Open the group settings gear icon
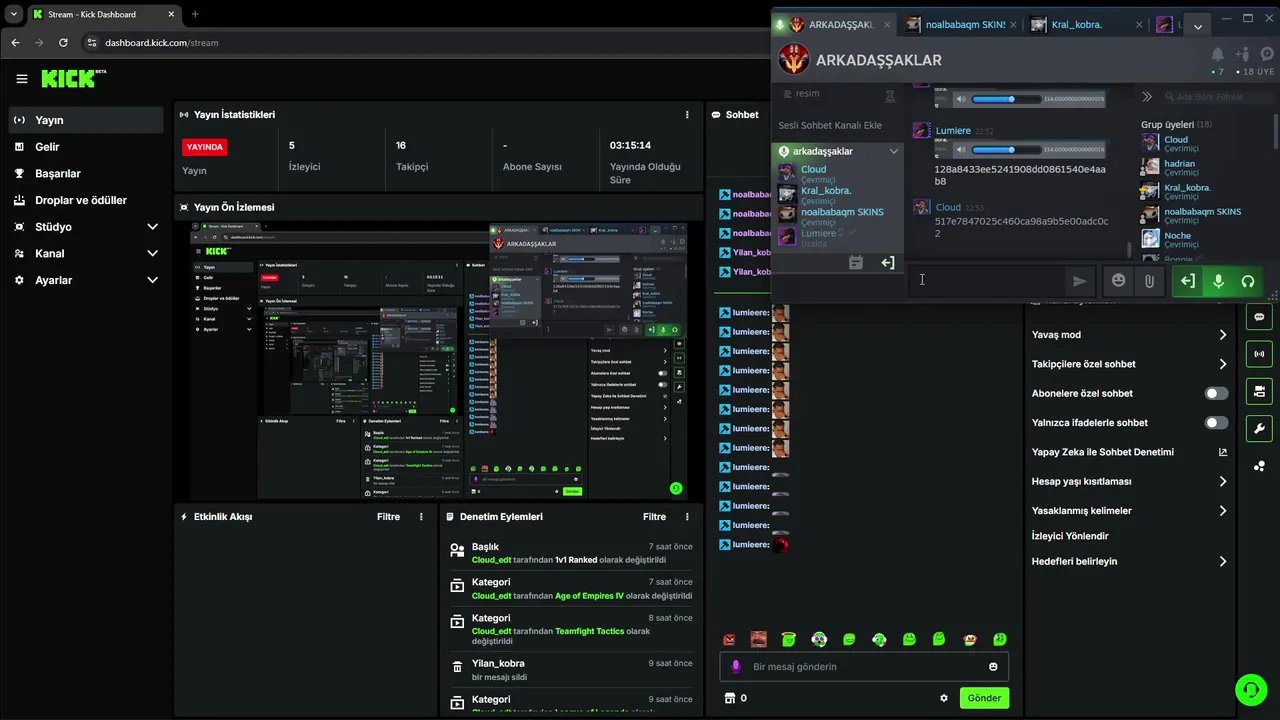Screen dimensions: 1280x720 [1267, 54]
